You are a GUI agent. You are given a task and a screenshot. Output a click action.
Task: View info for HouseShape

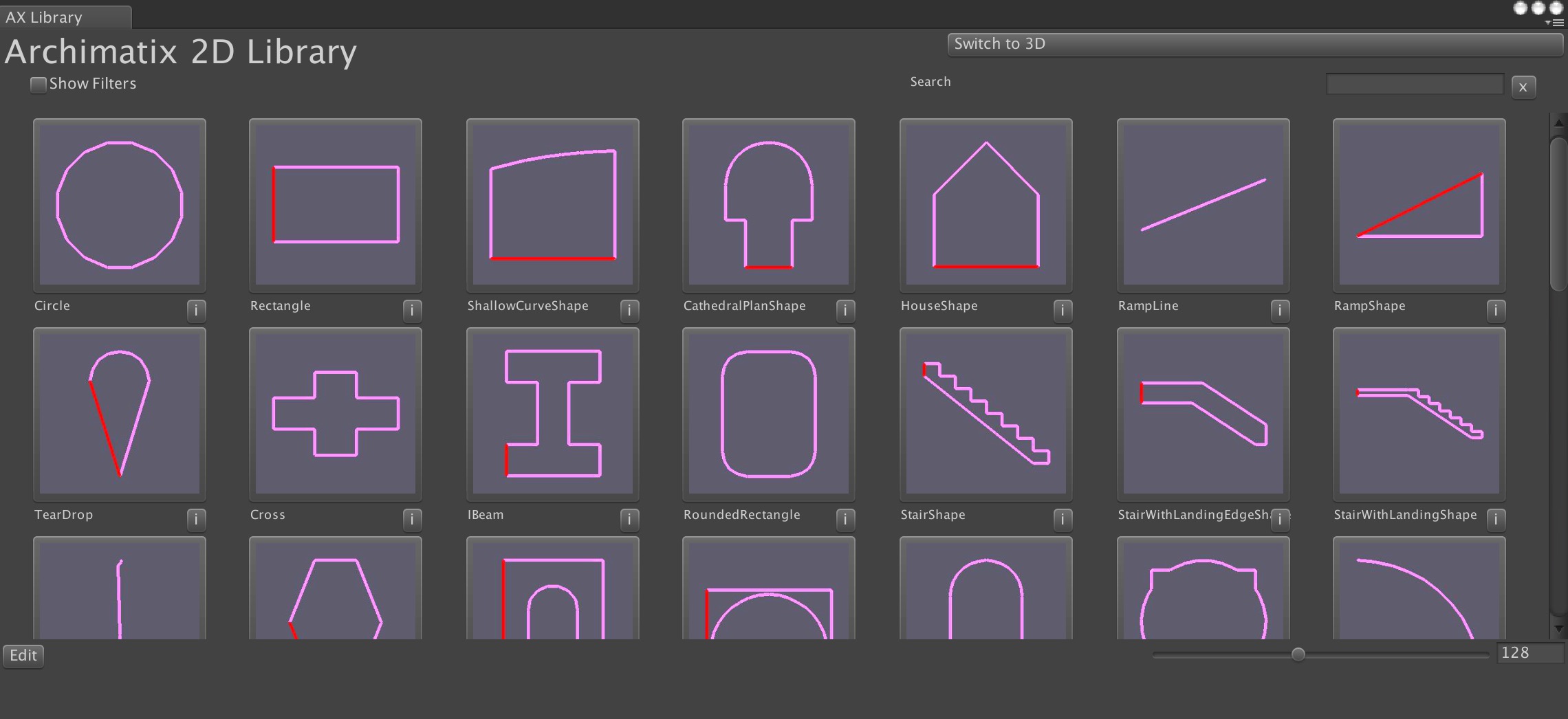point(1063,311)
